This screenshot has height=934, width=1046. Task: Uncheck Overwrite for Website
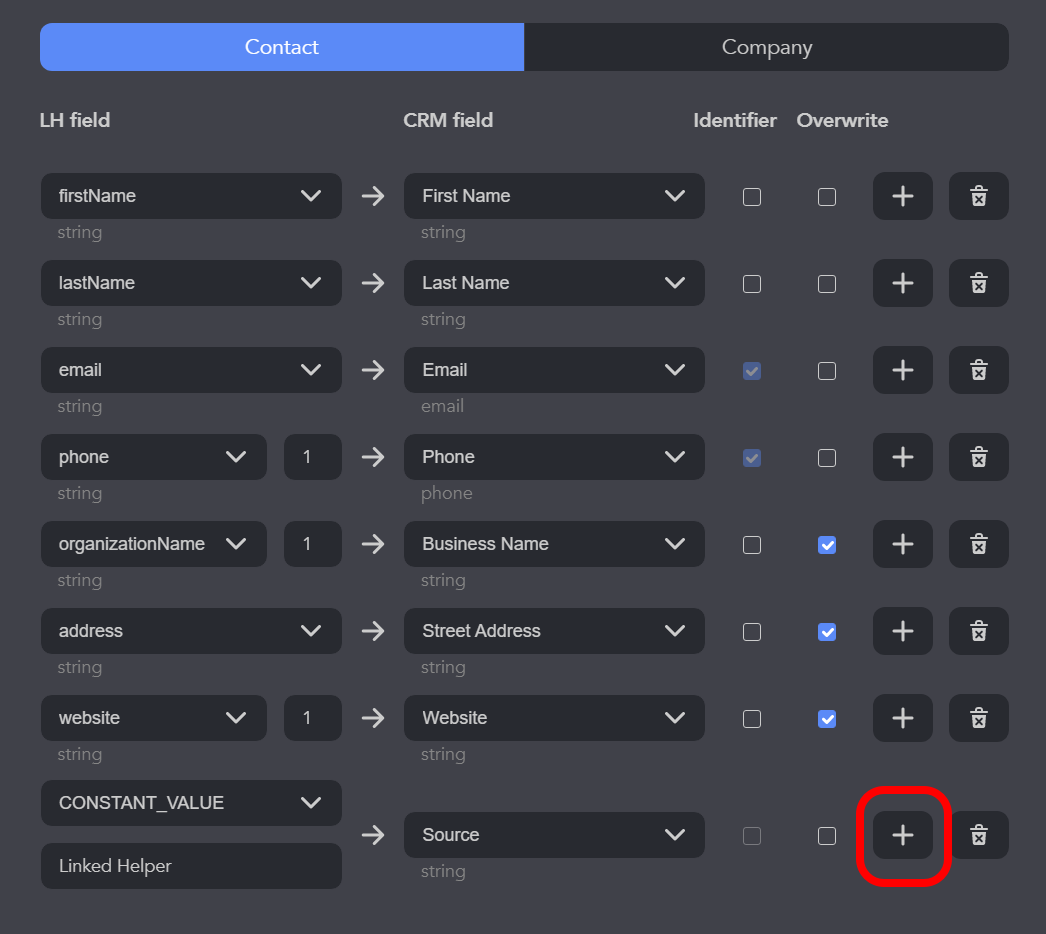coord(827,719)
